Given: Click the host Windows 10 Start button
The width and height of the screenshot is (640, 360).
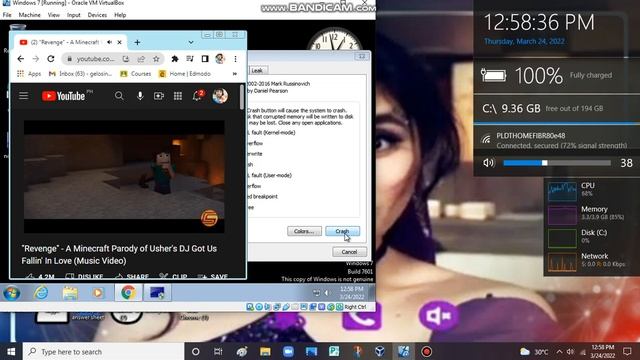Looking at the screenshot, I should click(11, 351).
